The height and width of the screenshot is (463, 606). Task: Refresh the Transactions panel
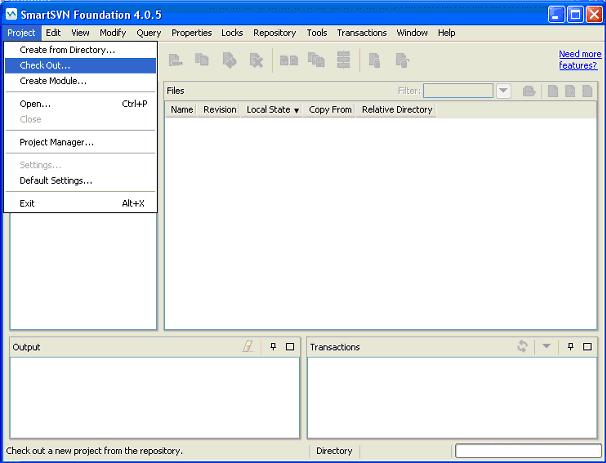522,347
